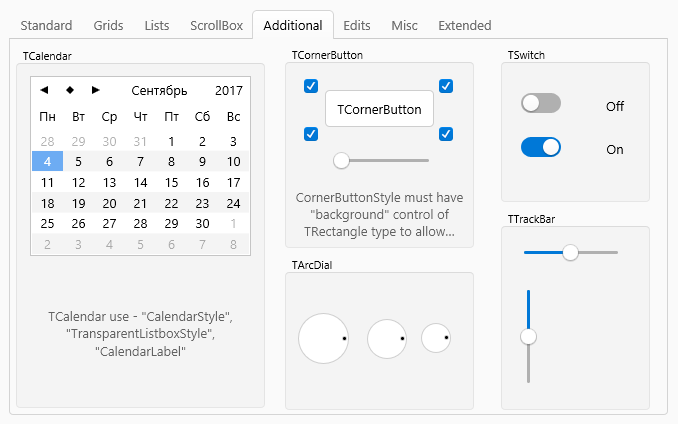The width and height of the screenshot is (678, 424).
Task: Click the TCornerButton button
Action: click(379, 109)
